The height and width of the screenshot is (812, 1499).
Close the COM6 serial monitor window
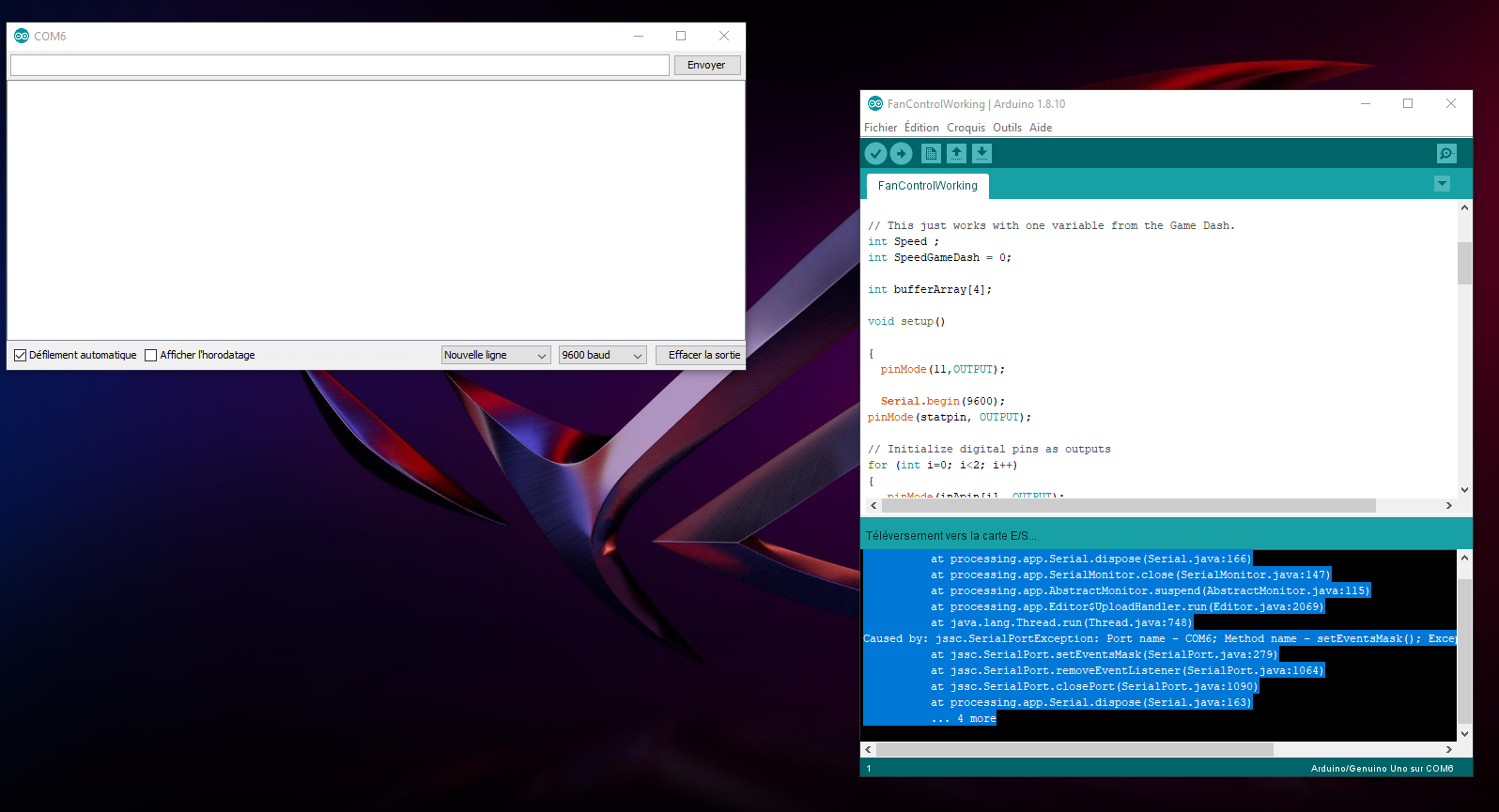[x=723, y=36]
